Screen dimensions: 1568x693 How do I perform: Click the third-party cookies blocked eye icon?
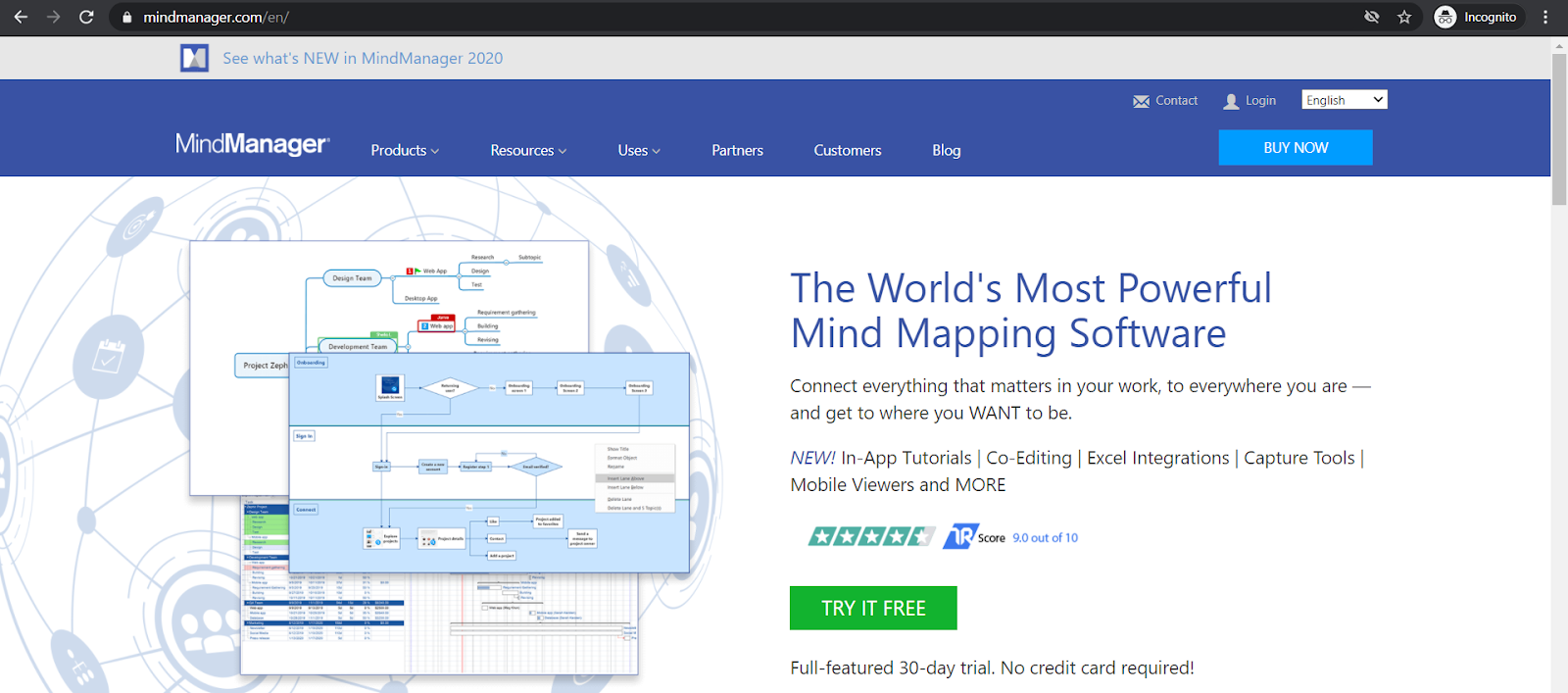[x=1372, y=17]
